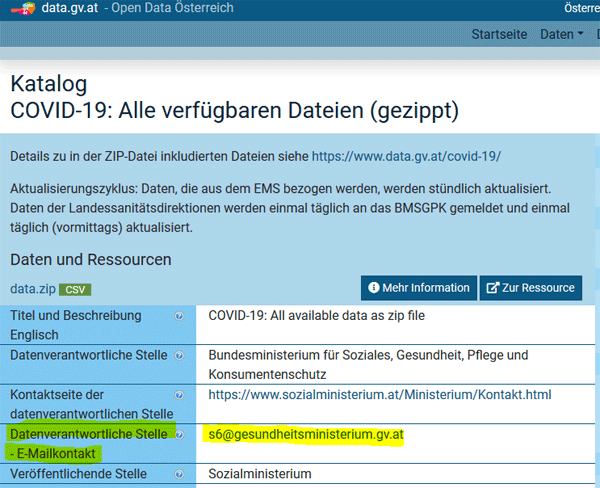Screen dimensions: 600x488
Task: Open sozialministerium.at Kontakt.html link
Action: [380, 395]
